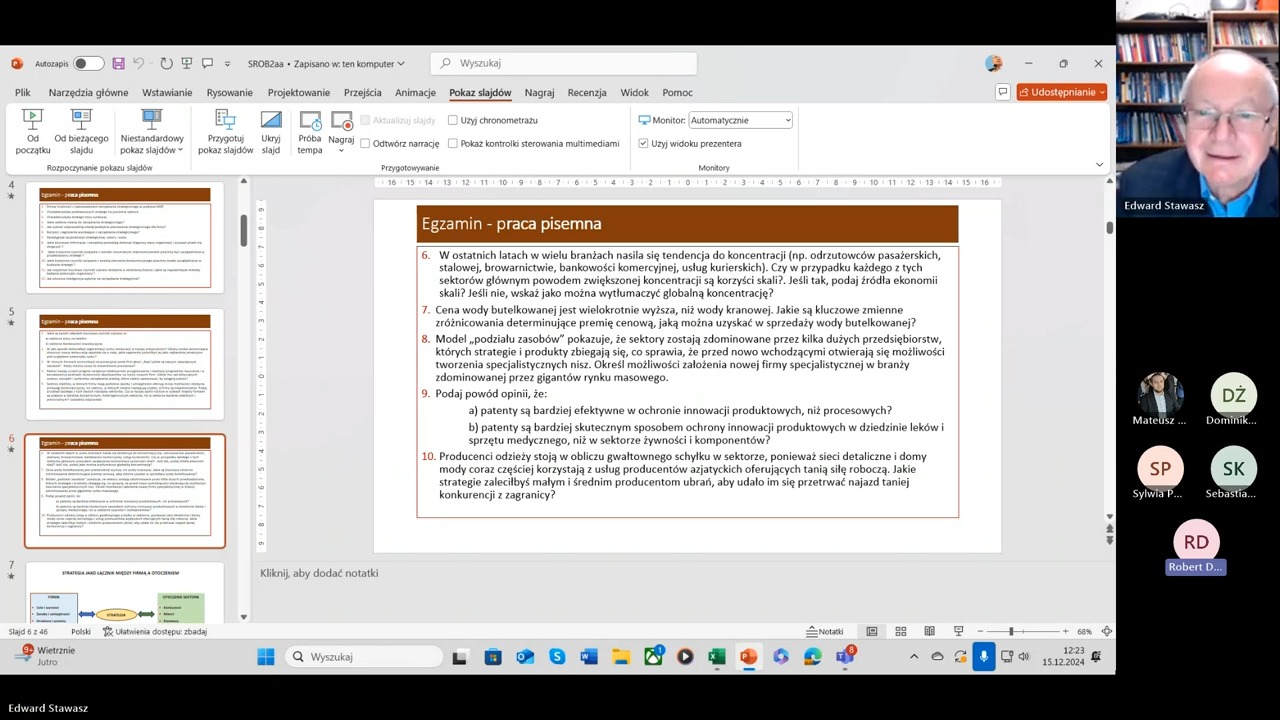Viewport: 1280px width, 720px height.
Task: Open Word from the taskbar
Action: click(589, 657)
